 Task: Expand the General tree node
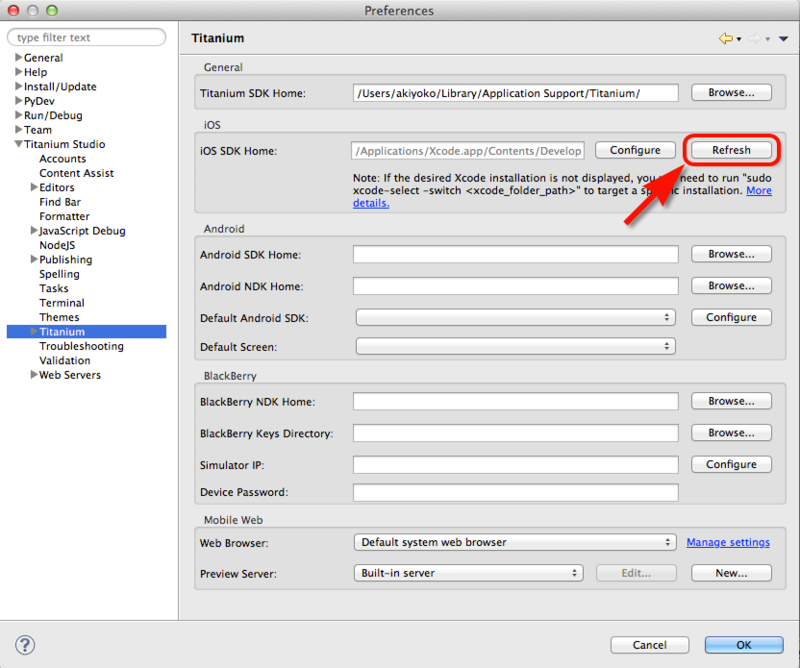click(x=18, y=57)
